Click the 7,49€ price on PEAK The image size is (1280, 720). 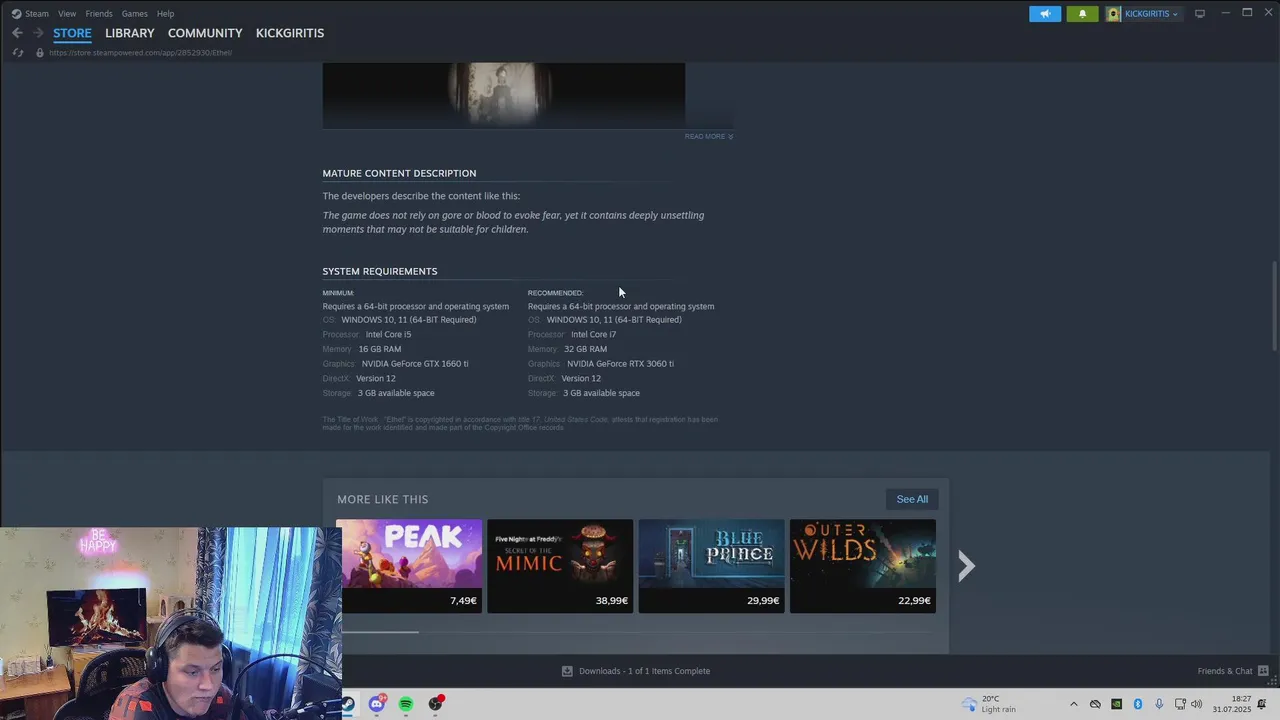(x=463, y=601)
